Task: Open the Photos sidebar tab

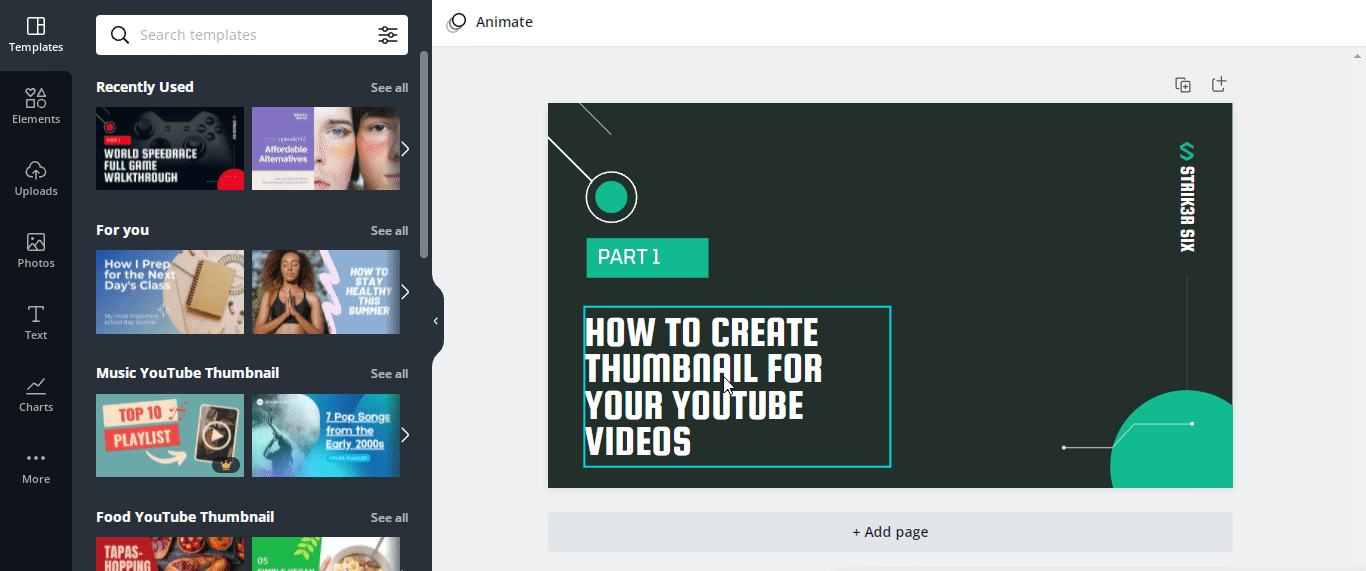Action: pos(36,251)
